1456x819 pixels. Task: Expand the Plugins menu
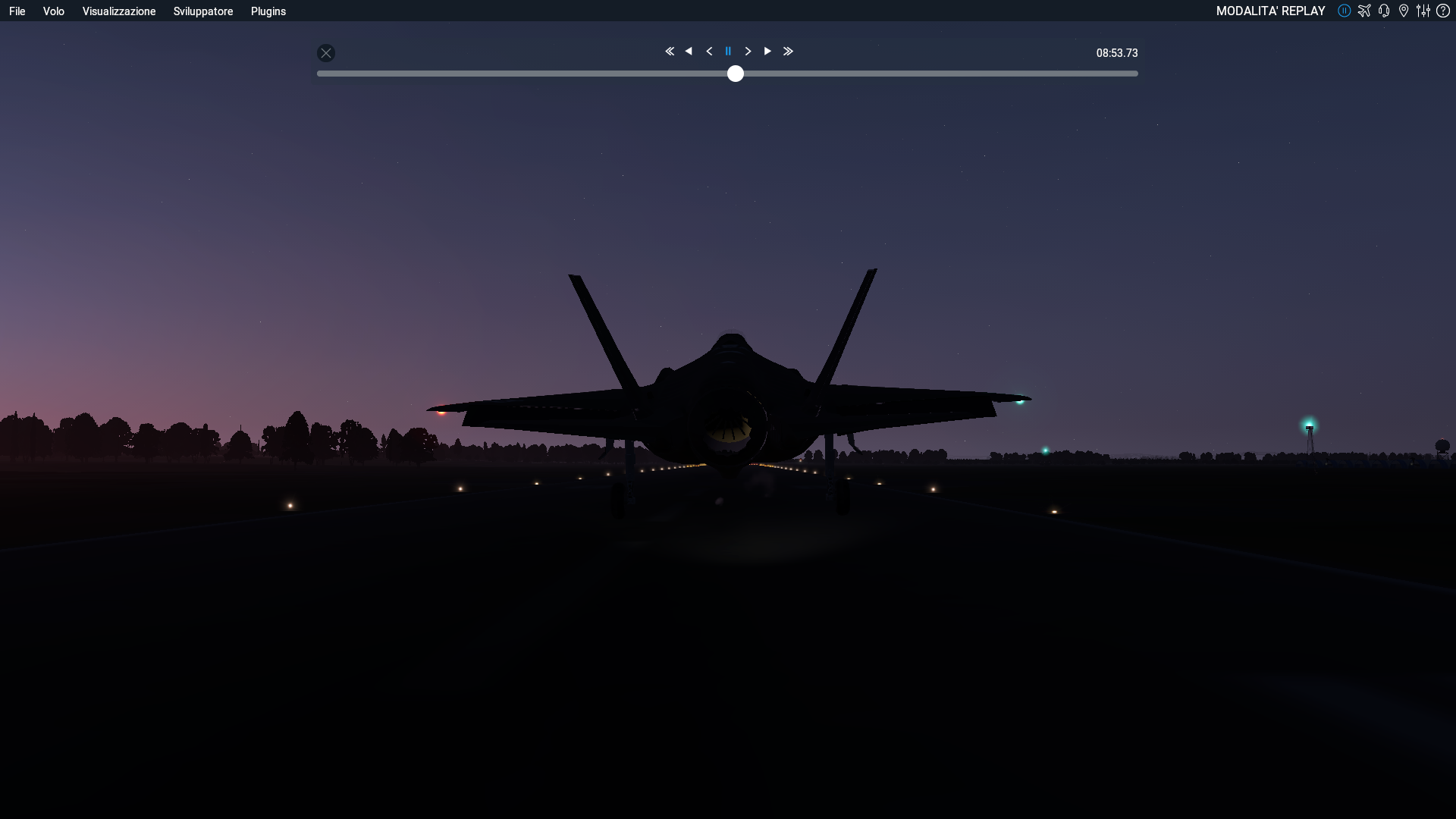(x=268, y=11)
